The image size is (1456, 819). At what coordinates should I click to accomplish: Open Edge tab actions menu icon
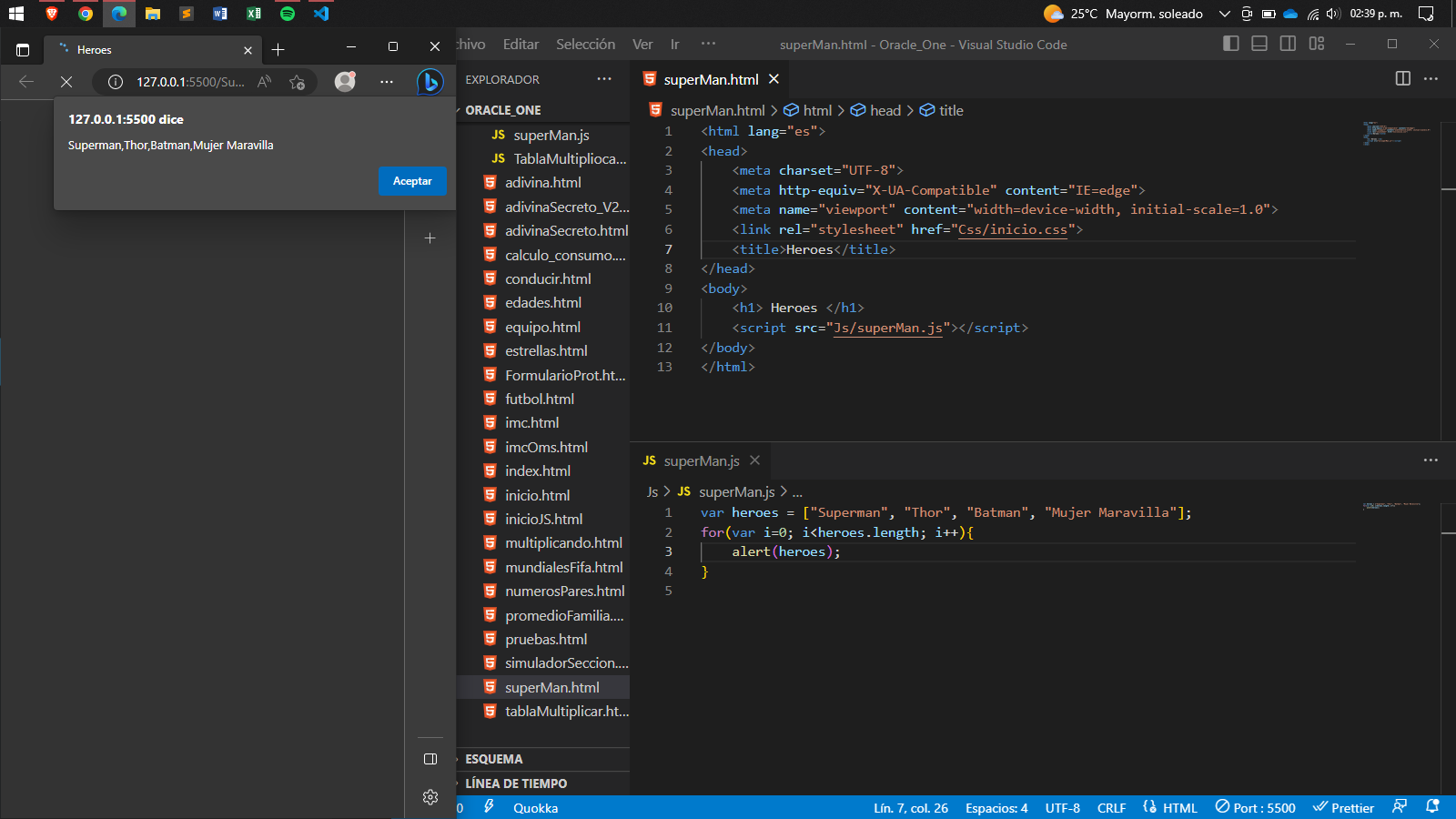[23, 50]
